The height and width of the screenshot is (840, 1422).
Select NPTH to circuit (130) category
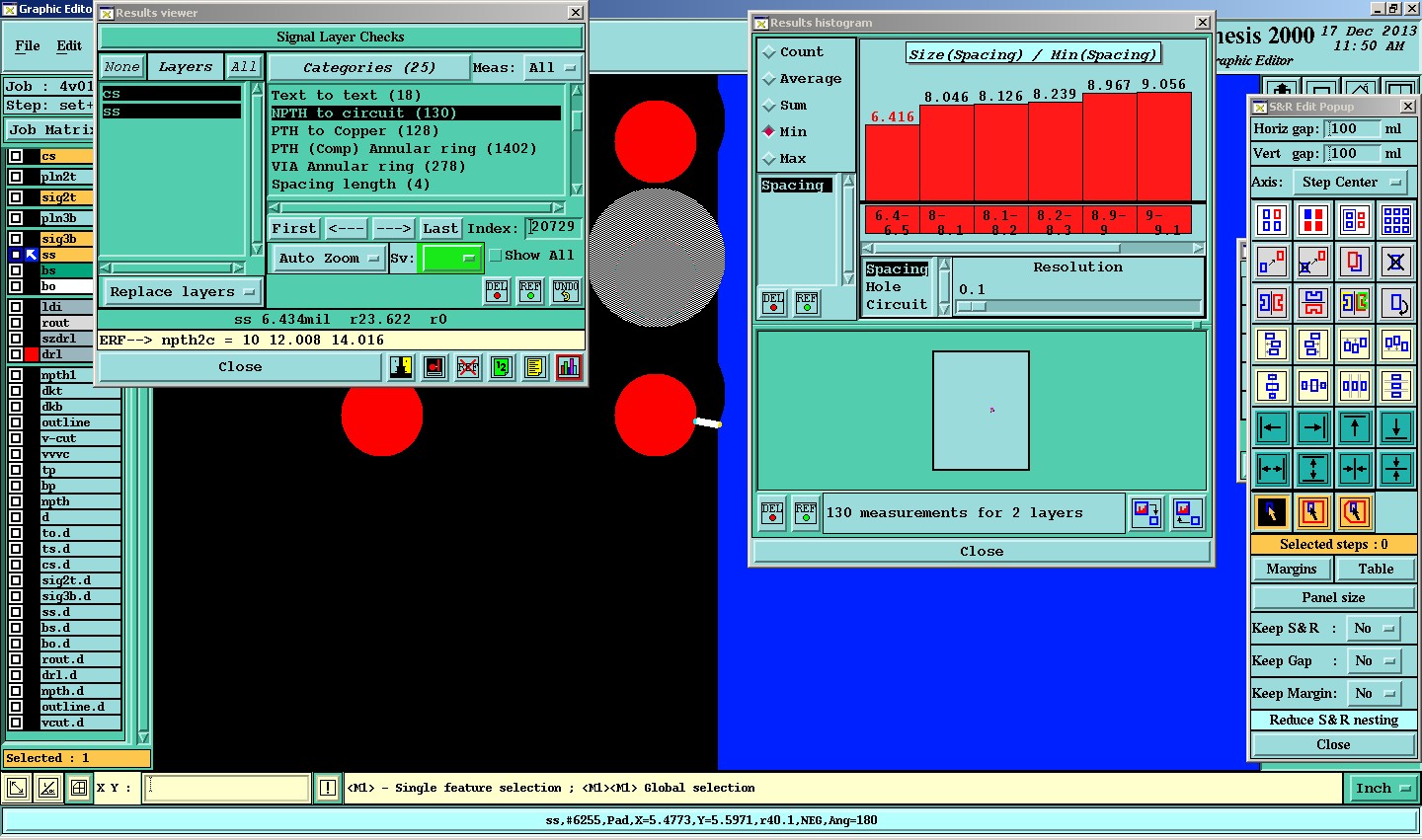click(x=416, y=114)
